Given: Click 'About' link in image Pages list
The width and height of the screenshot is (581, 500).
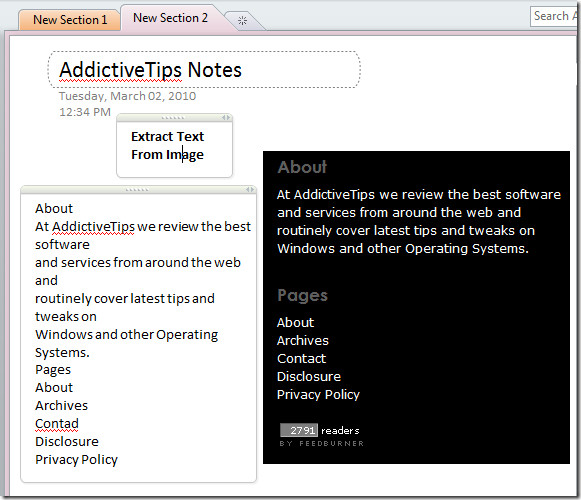Looking at the screenshot, I should (x=295, y=322).
